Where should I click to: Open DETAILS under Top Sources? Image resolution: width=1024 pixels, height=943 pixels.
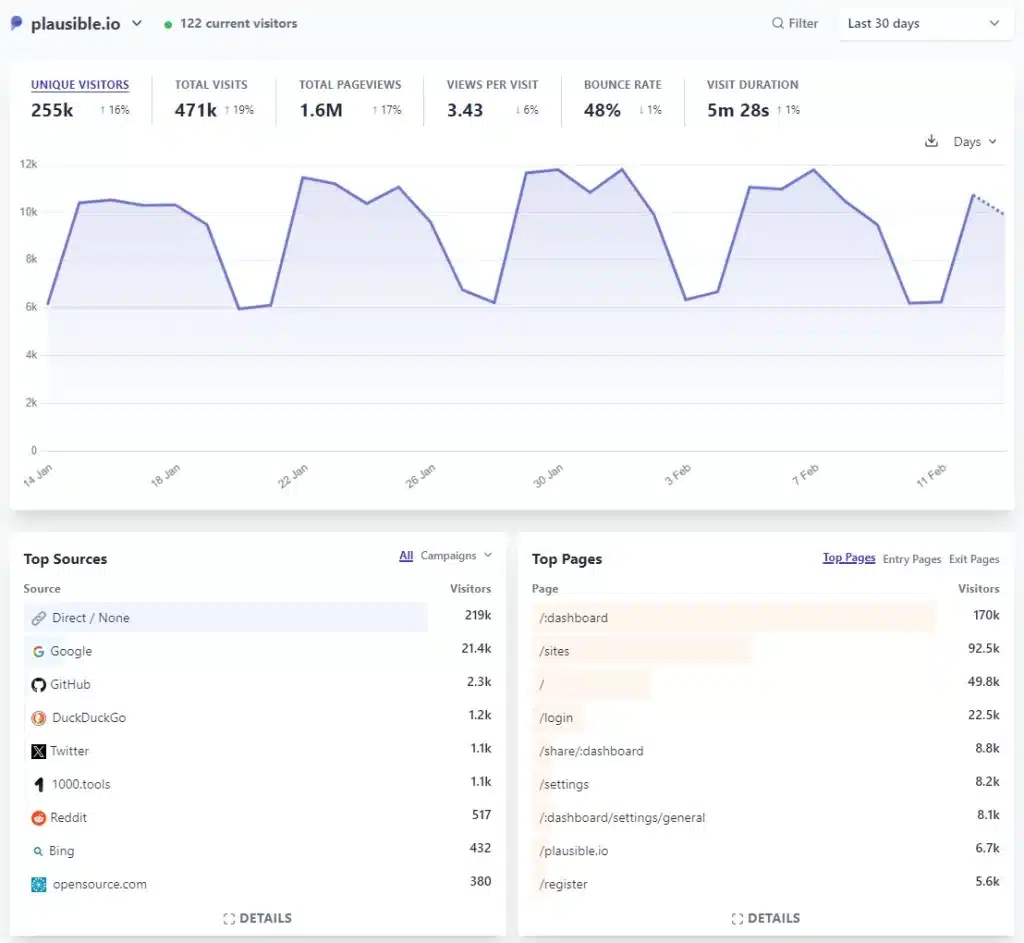click(x=257, y=918)
